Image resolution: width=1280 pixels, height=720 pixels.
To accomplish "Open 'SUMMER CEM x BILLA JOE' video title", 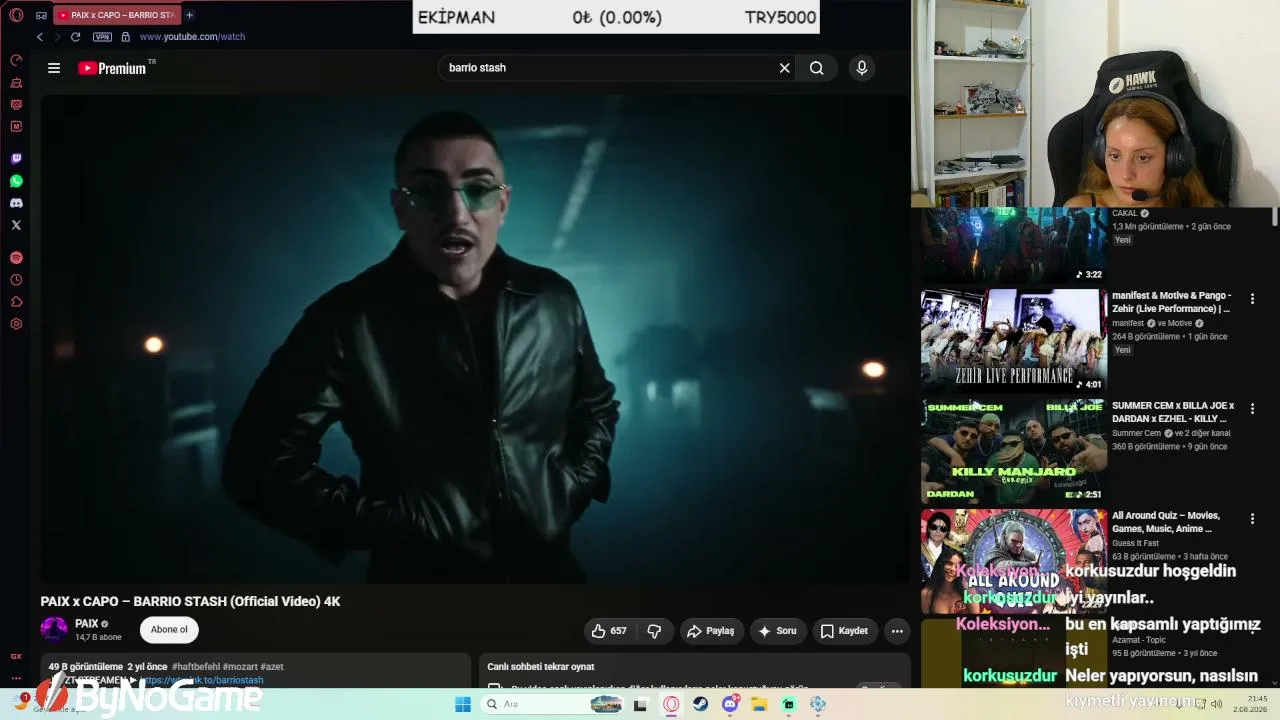I will click(x=1174, y=412).
